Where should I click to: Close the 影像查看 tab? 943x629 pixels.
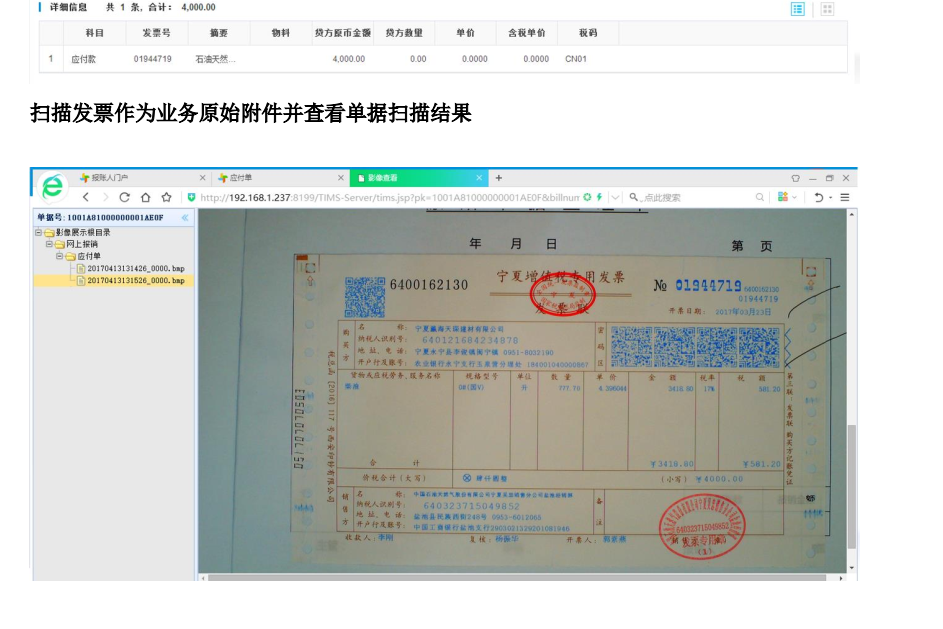click(479, 178)
